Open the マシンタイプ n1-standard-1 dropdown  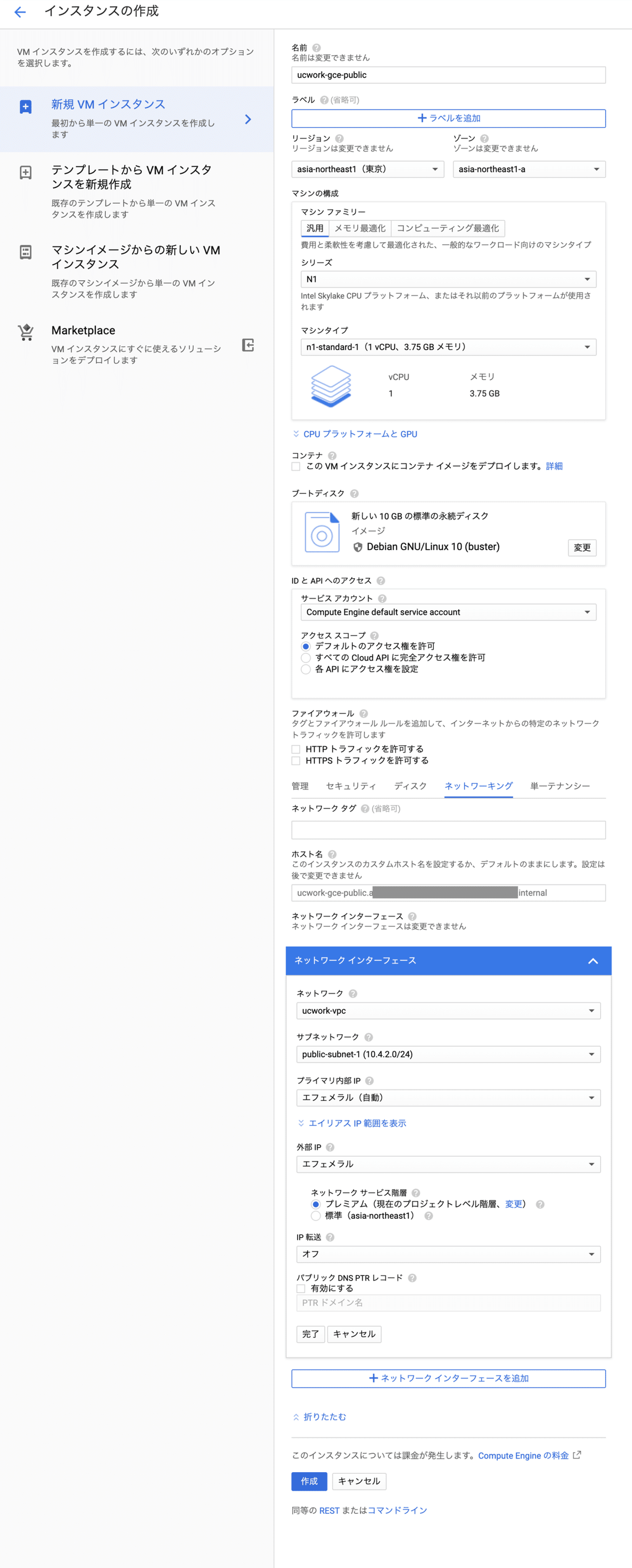(448, 347)
